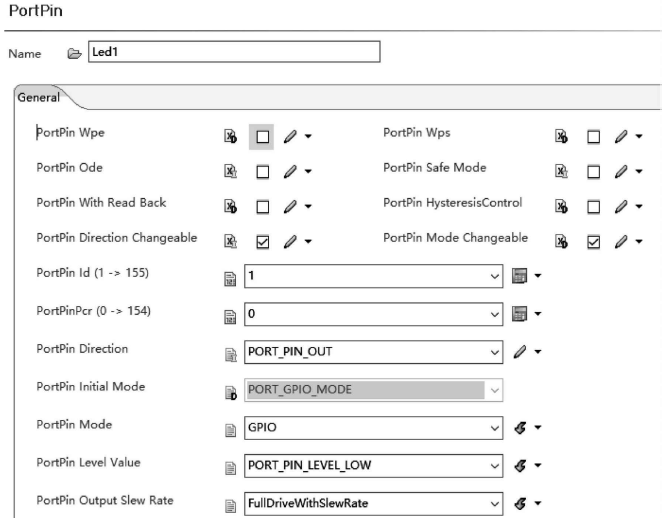Click the config source icon for PortPin Safe Mode
The width and height of the screenshot is (667, 520).
561,171
